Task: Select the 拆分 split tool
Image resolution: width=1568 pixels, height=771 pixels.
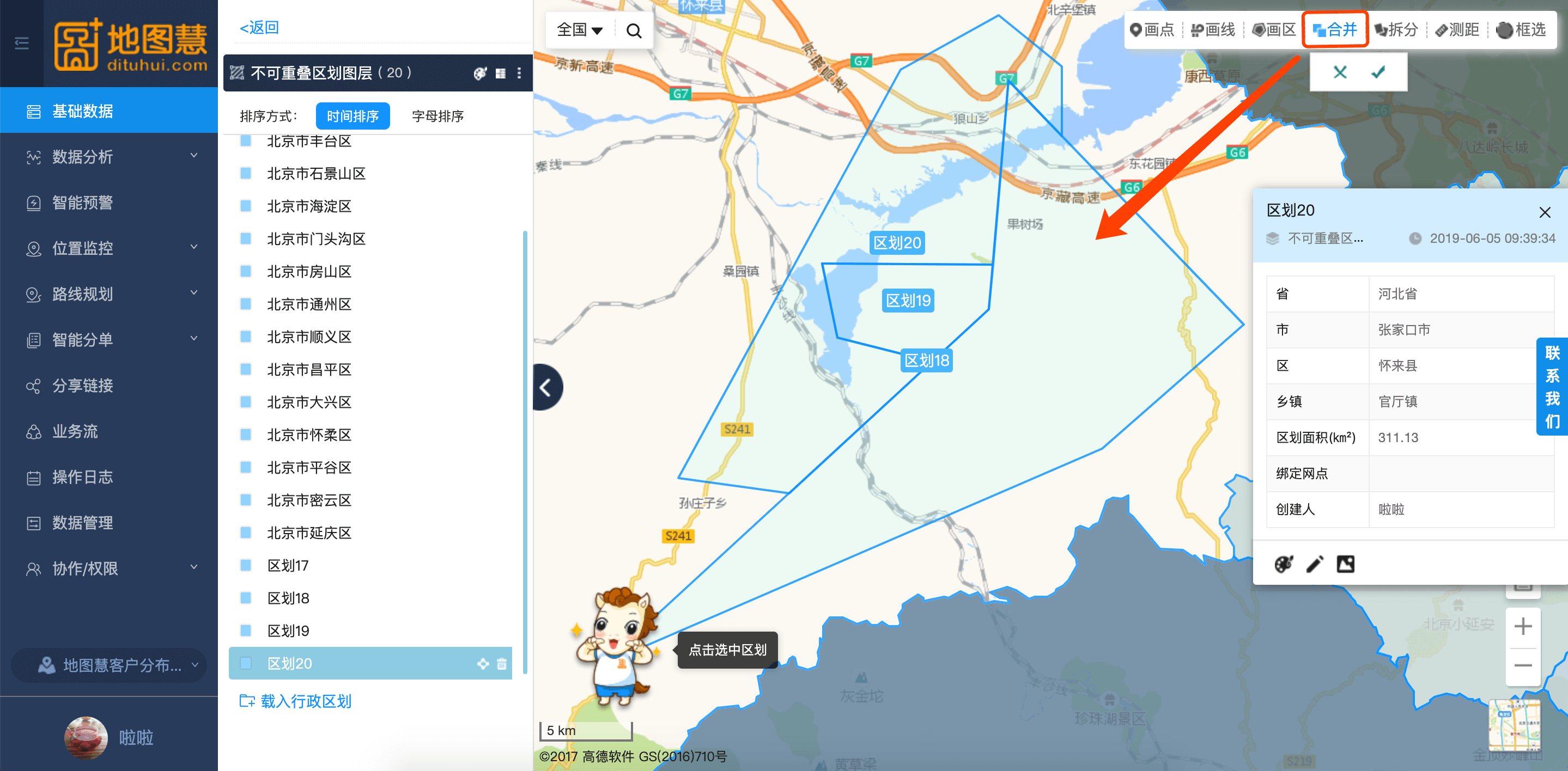Action: tap(1396, 29)
